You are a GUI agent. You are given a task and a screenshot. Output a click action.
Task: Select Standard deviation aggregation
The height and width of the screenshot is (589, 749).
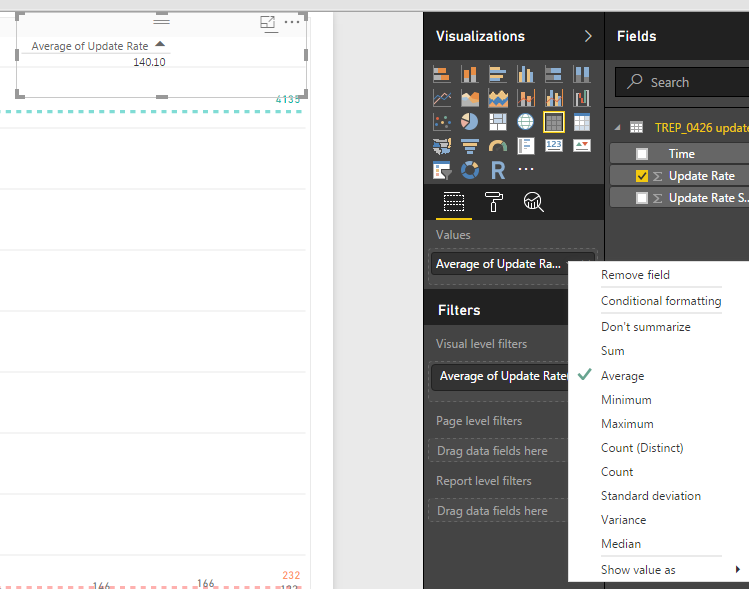[x=651, y=496]
